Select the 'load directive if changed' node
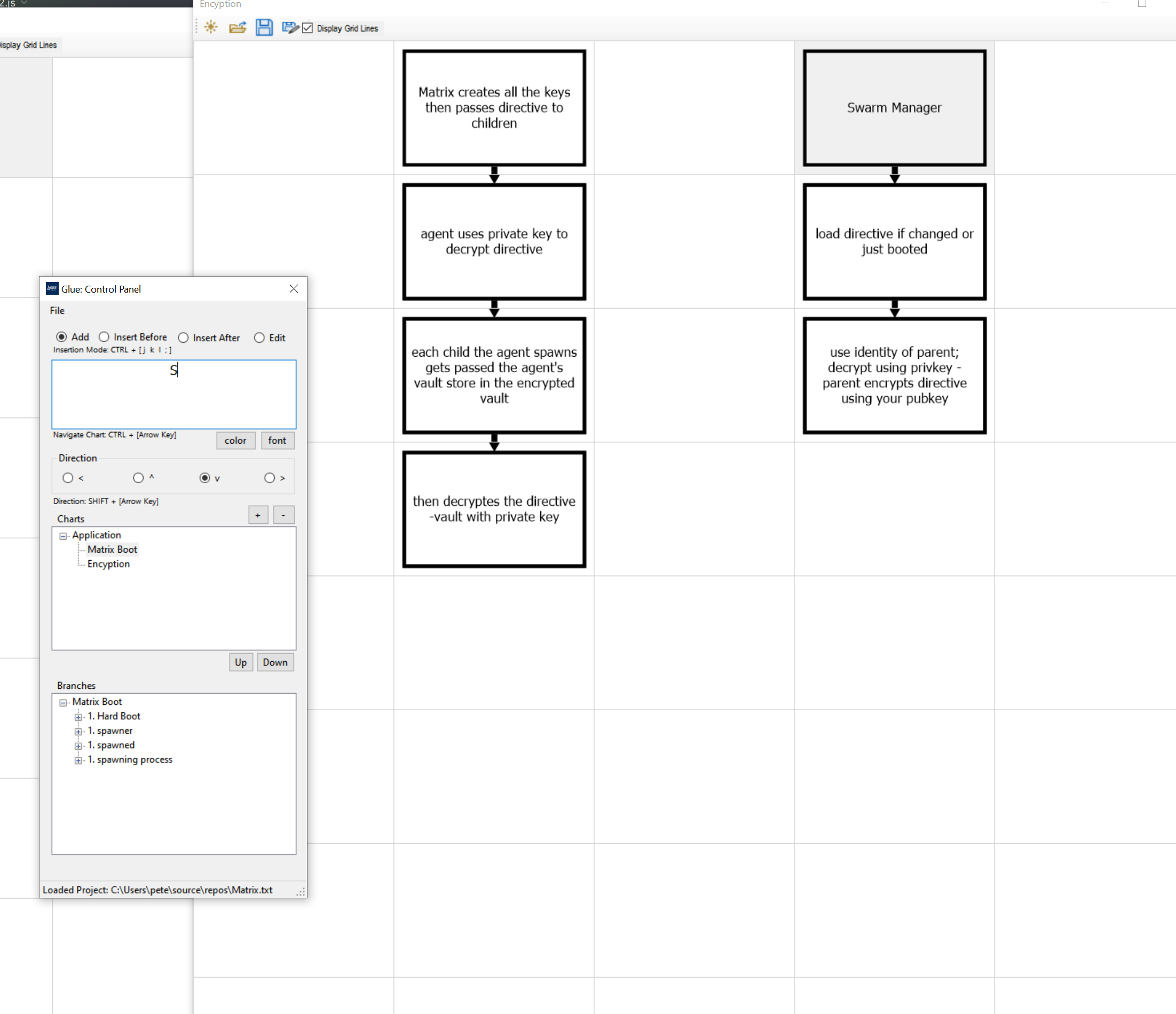 coord(895,242)
